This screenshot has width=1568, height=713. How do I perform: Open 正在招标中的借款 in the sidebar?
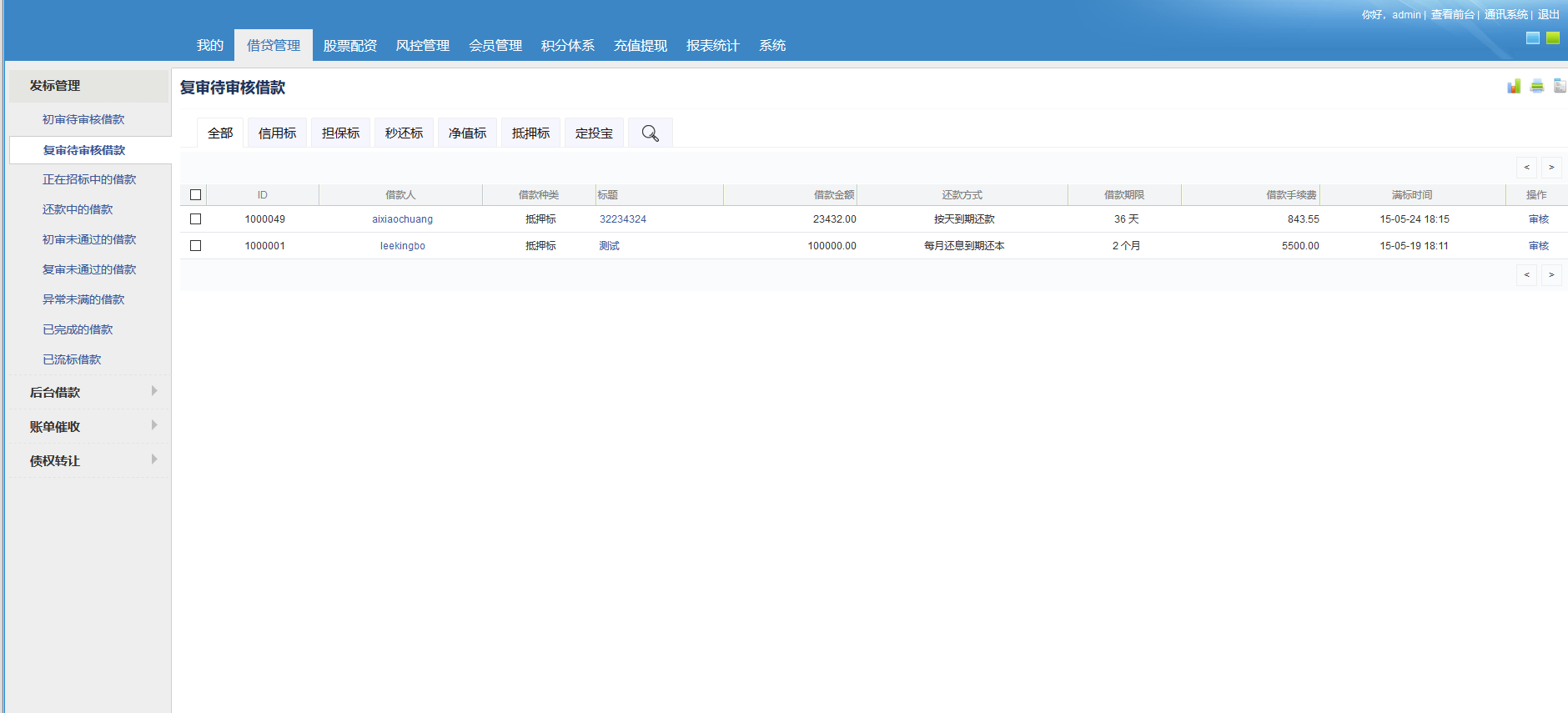tap(89, 180)
